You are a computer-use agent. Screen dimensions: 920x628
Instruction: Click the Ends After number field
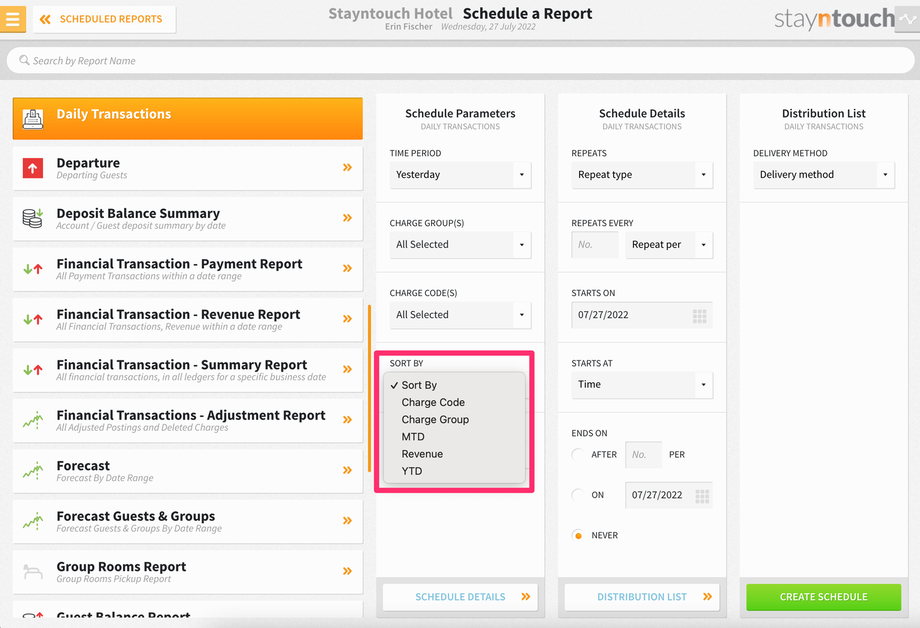tap(644, 455)
